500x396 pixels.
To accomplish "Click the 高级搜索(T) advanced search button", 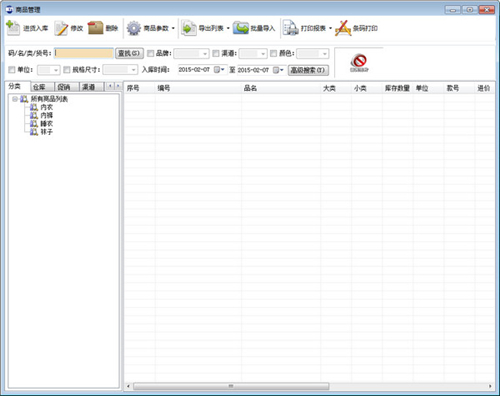I will pos(308,70).
